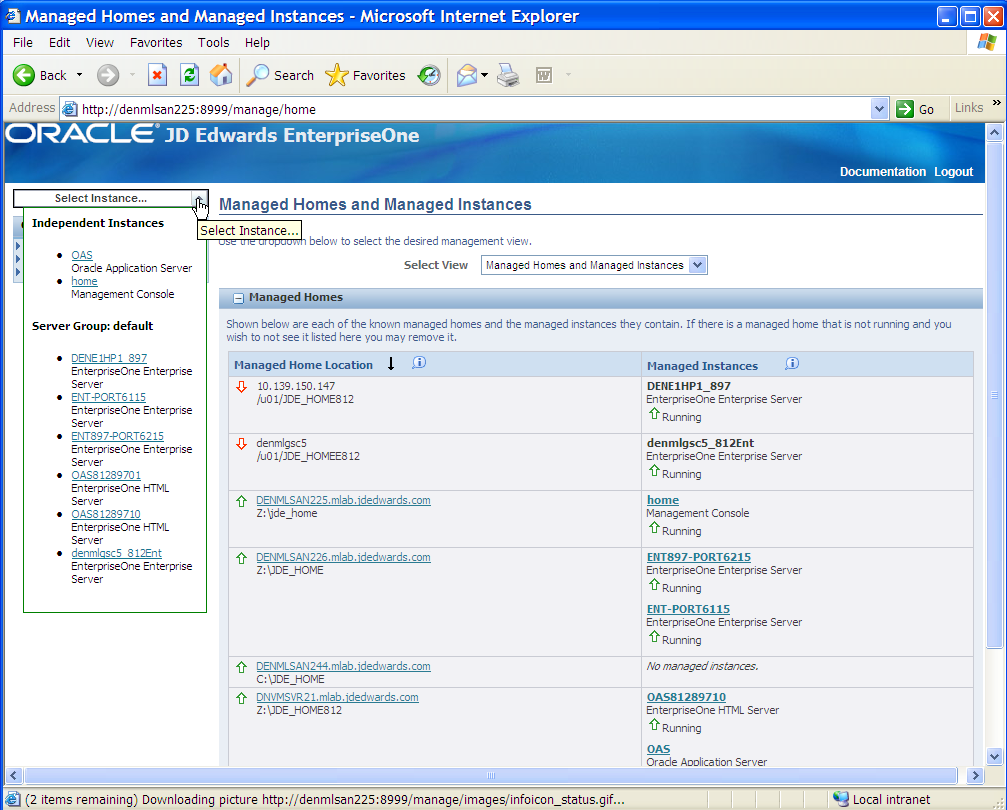The height and width of the screenshot is (810, 1007).
Task: Click the vertical scrollbar down arrow
Action: point(994,757)
